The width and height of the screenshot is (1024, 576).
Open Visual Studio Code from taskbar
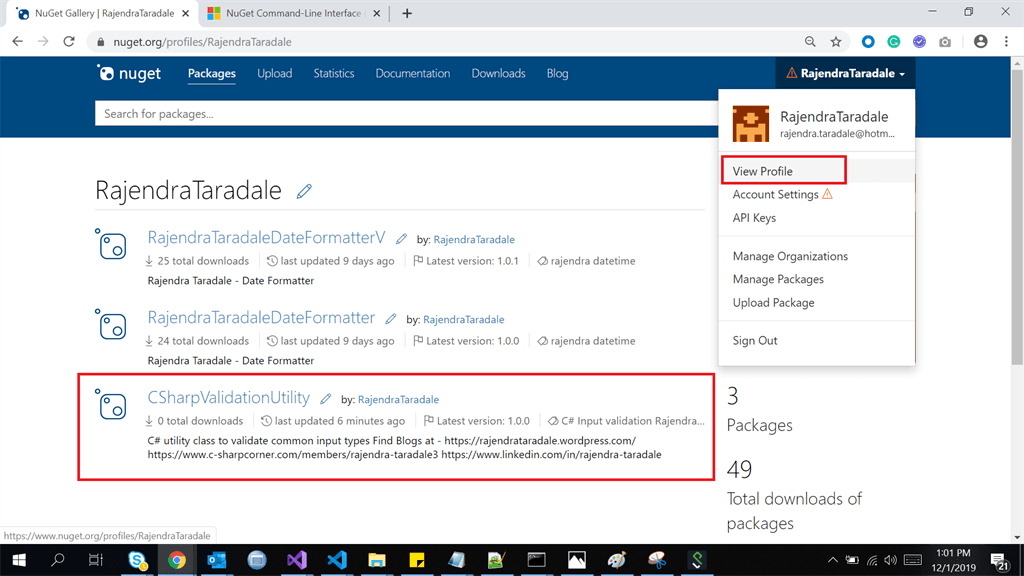click(337, 560)
